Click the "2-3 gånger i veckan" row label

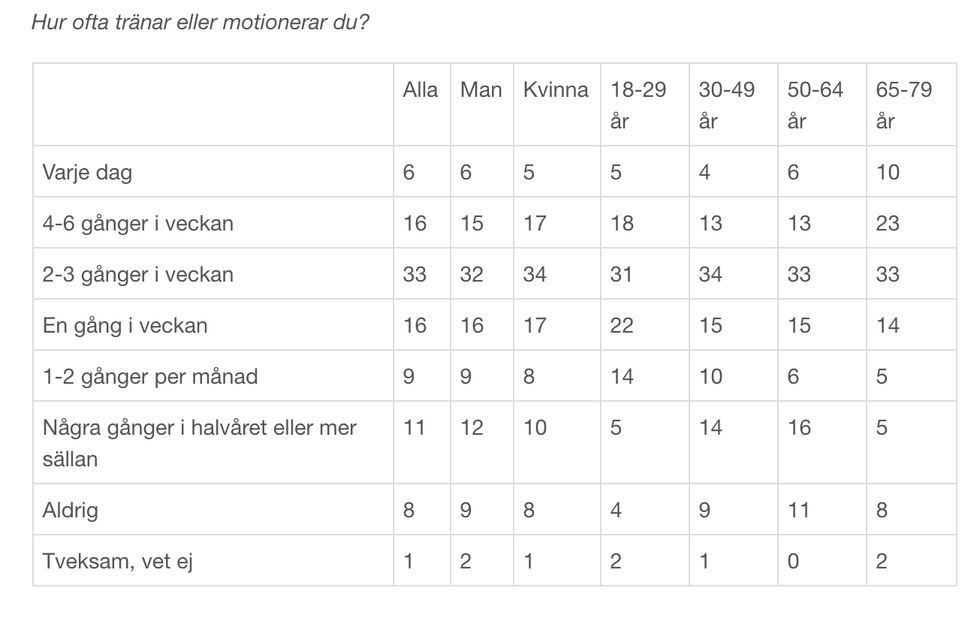click(x=138, y=274)
